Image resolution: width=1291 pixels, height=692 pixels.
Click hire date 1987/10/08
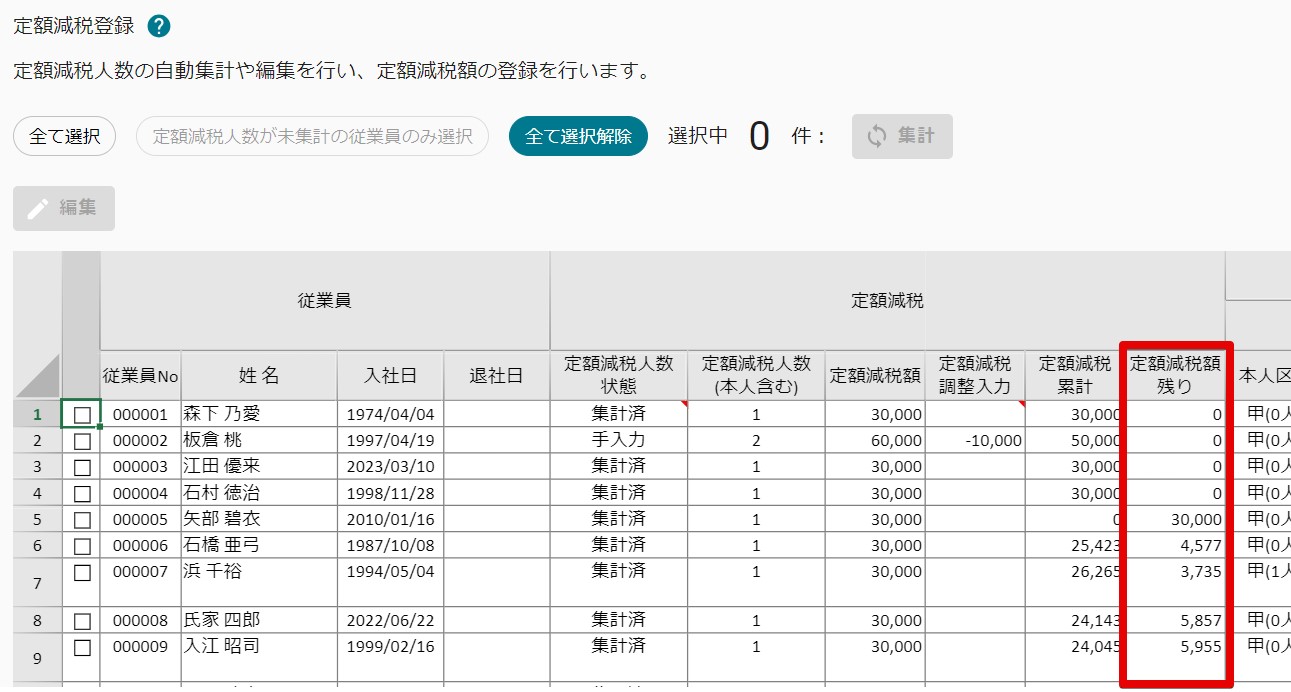pos(390,545)
